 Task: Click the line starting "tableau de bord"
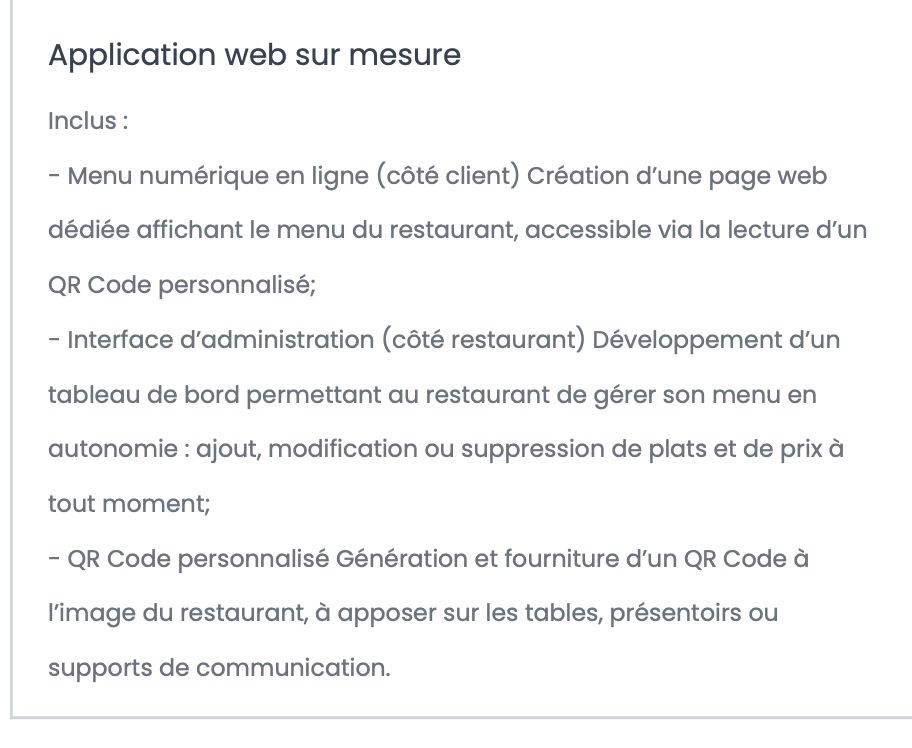[432, 396]
